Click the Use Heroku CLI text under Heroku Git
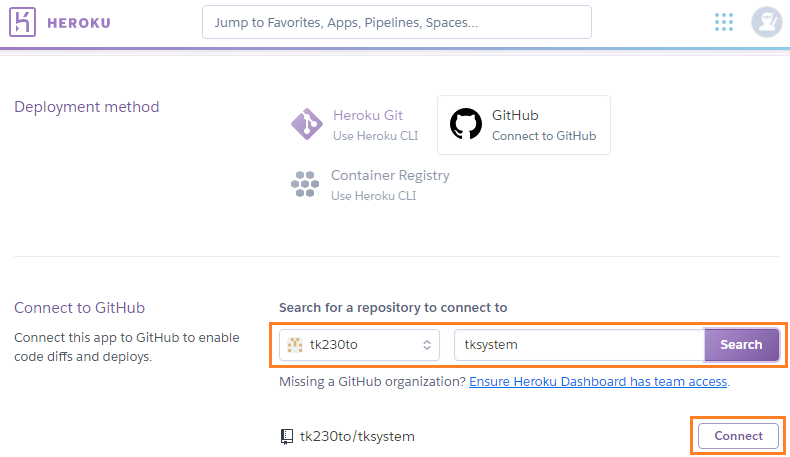 click(x=375, y=136)
